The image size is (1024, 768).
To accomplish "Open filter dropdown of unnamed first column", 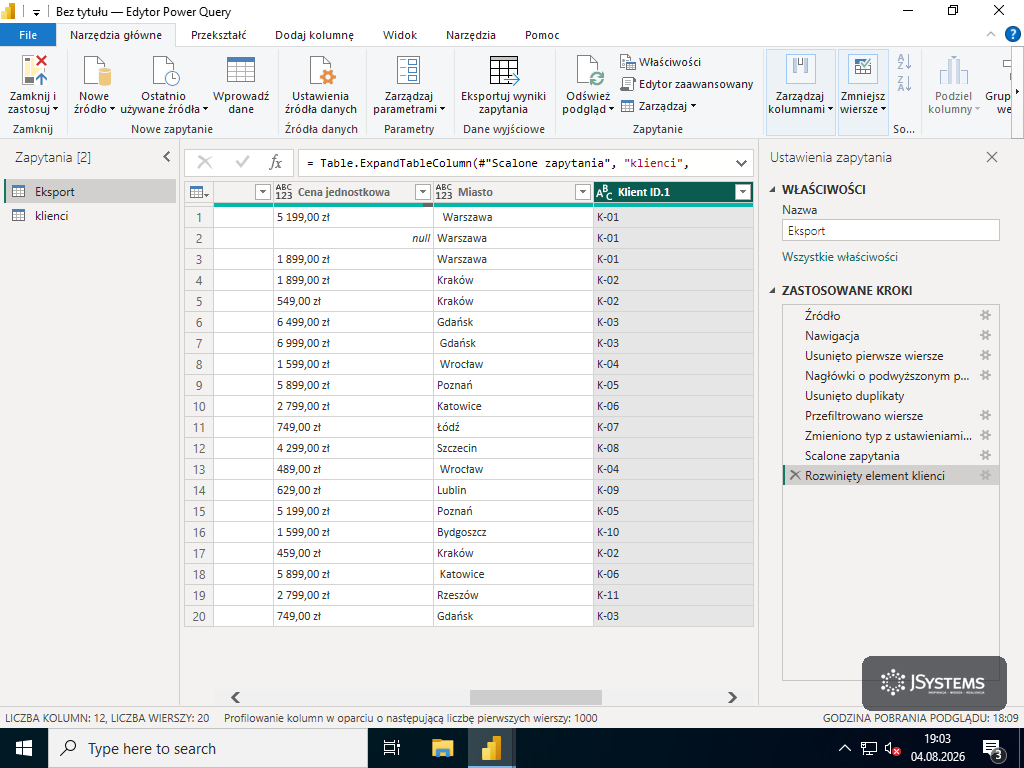I will pyautogui.click(x=263, y=192).
